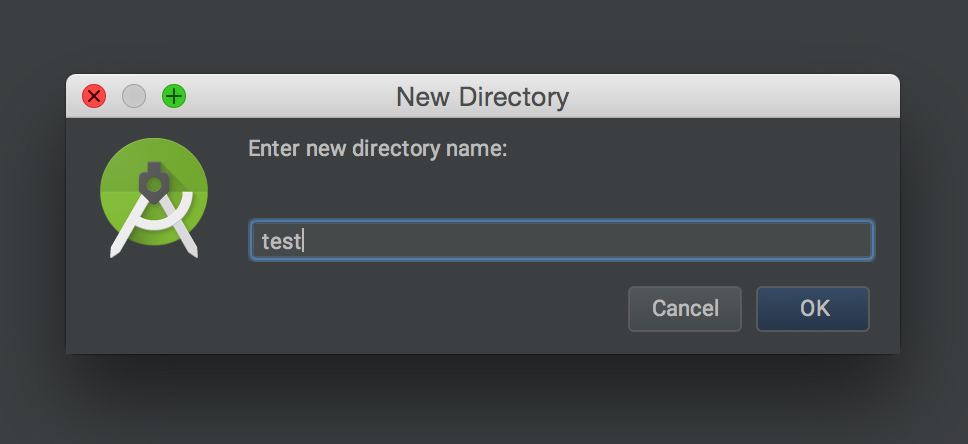Click the green zoom window button
The image size is (968, 444).
coord(174,96)
